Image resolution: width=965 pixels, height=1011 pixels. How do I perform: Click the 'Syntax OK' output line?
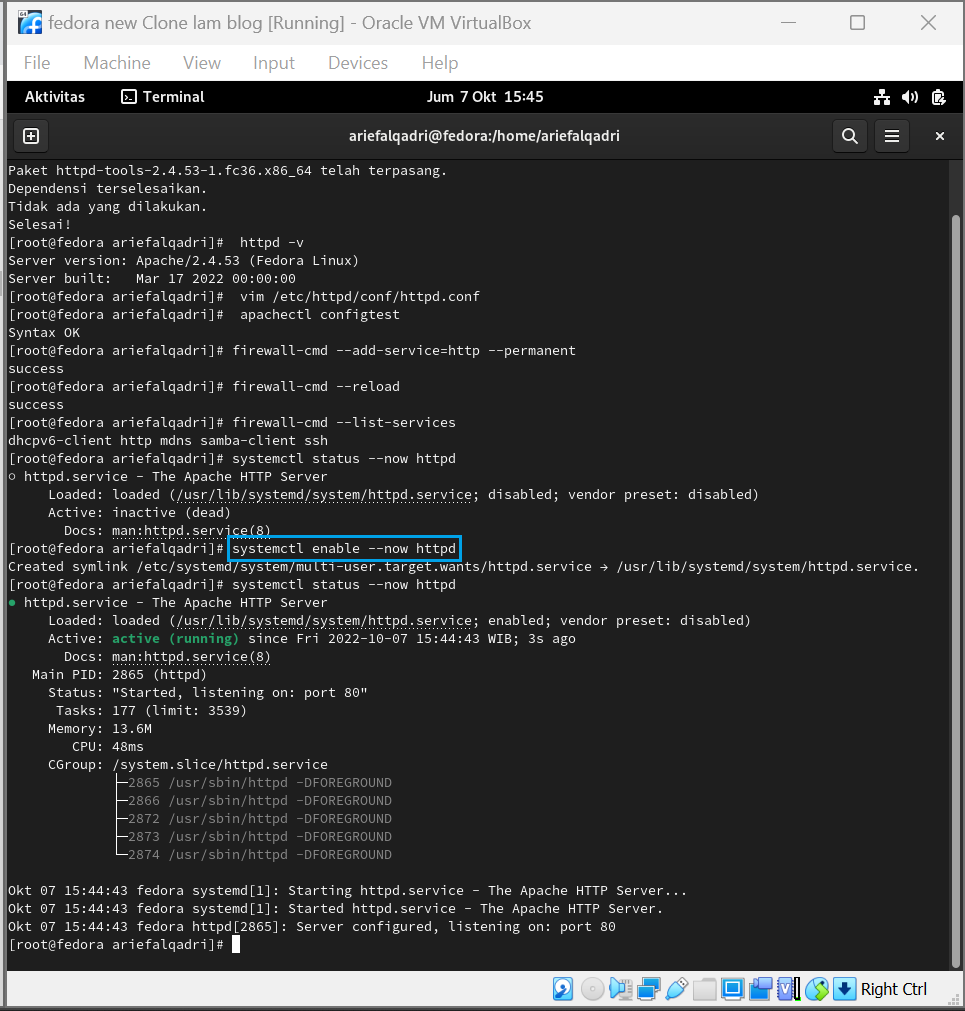44,333
